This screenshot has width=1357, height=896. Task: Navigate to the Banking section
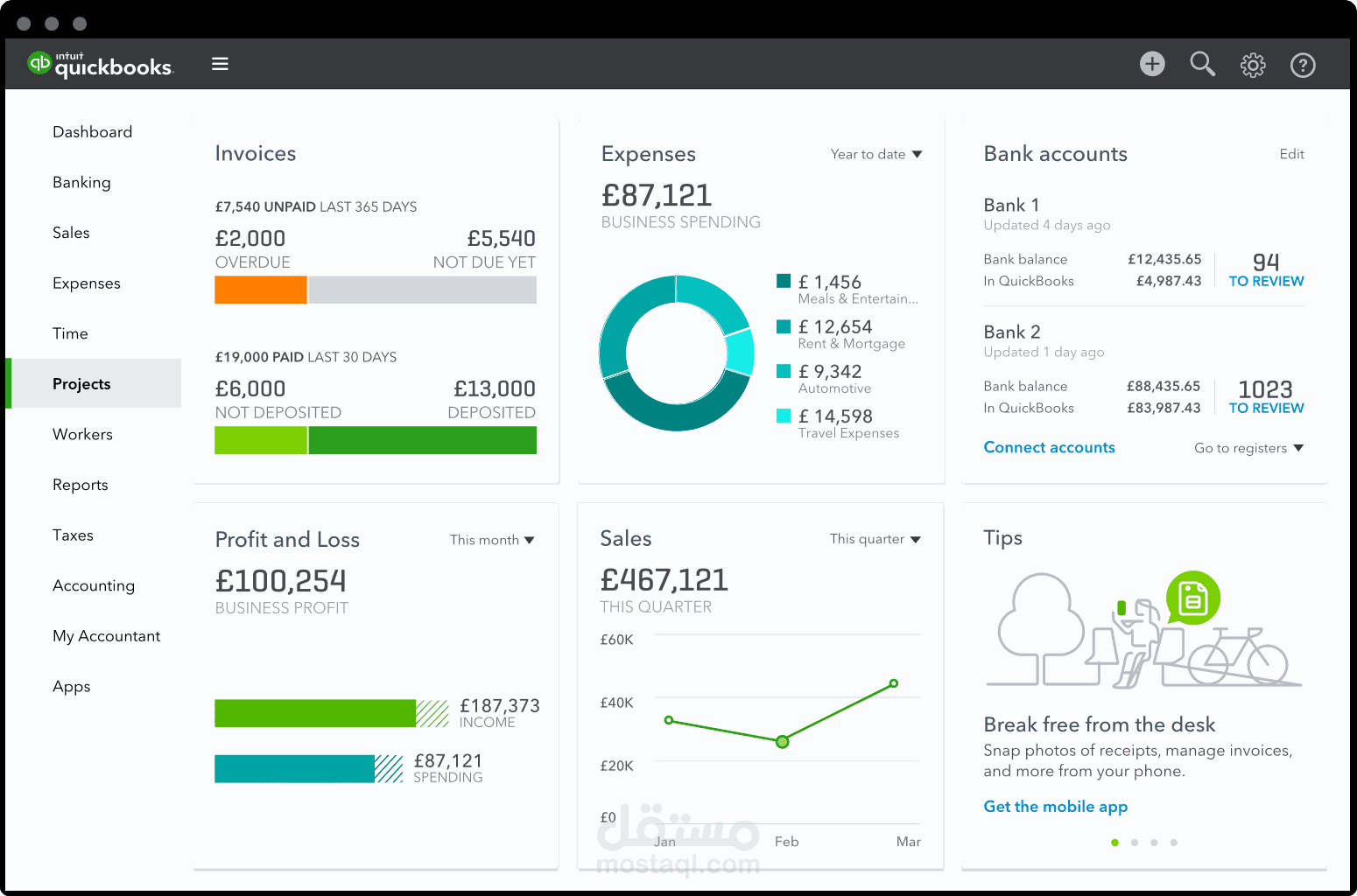coord(81,182)
